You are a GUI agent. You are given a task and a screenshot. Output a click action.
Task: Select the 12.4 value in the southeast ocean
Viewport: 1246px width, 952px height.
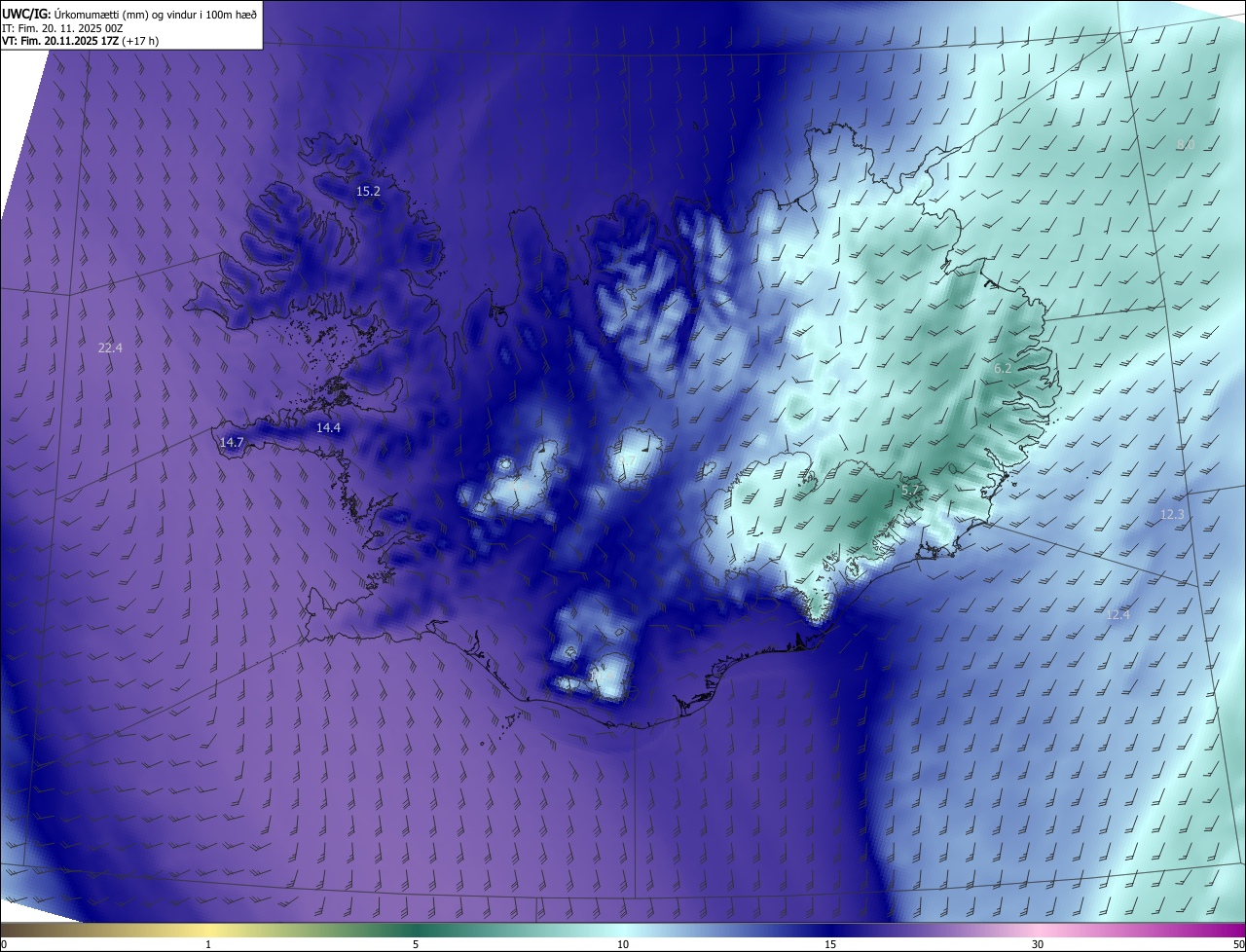point(1118,614)
